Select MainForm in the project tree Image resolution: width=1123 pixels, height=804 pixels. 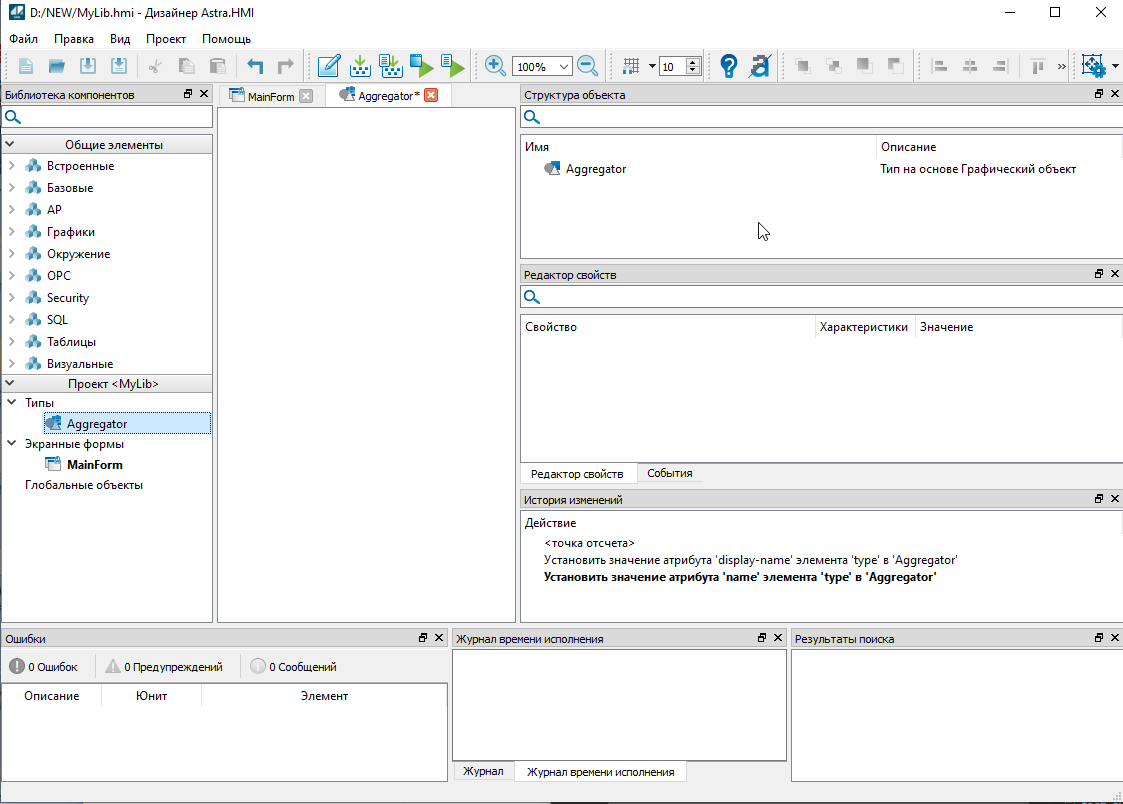coord(94,465)
